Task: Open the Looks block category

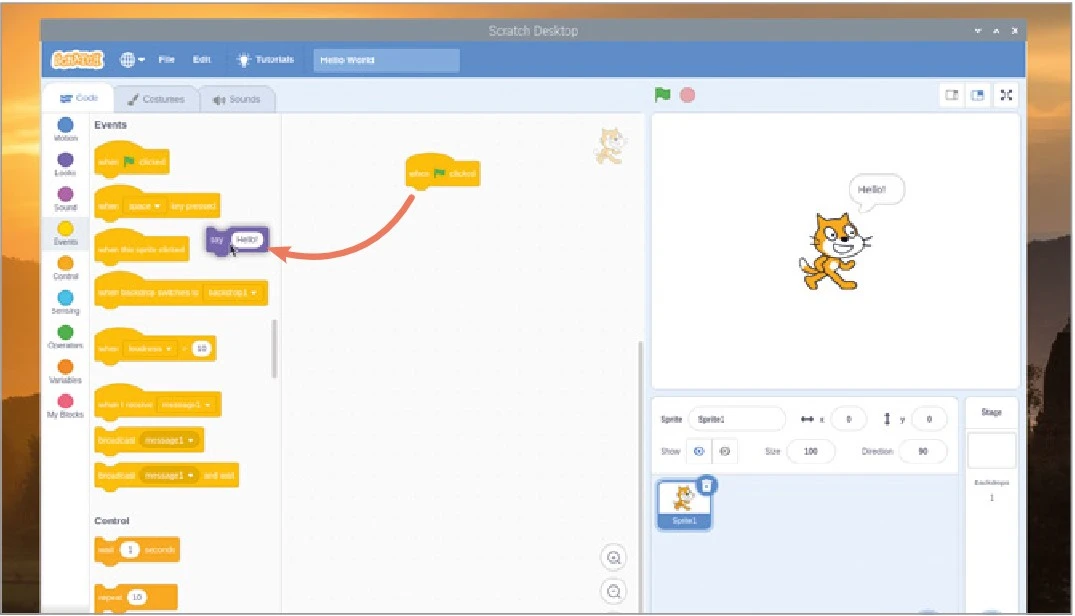Action: pyautogui.click(x=66, y=161)
